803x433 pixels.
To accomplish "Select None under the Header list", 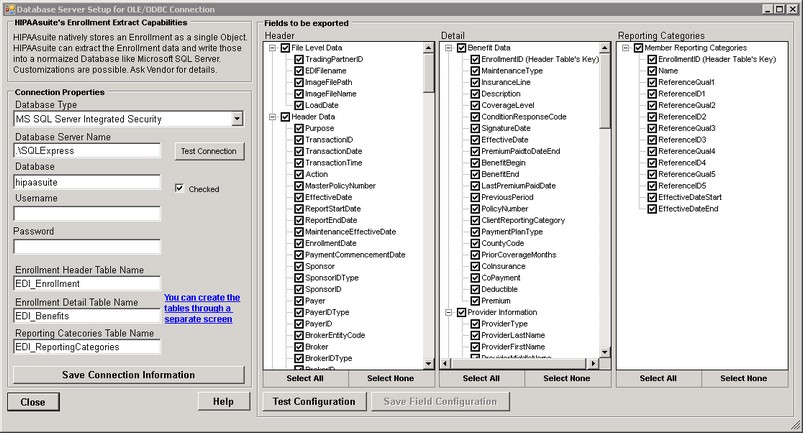I will pos(391,378).
